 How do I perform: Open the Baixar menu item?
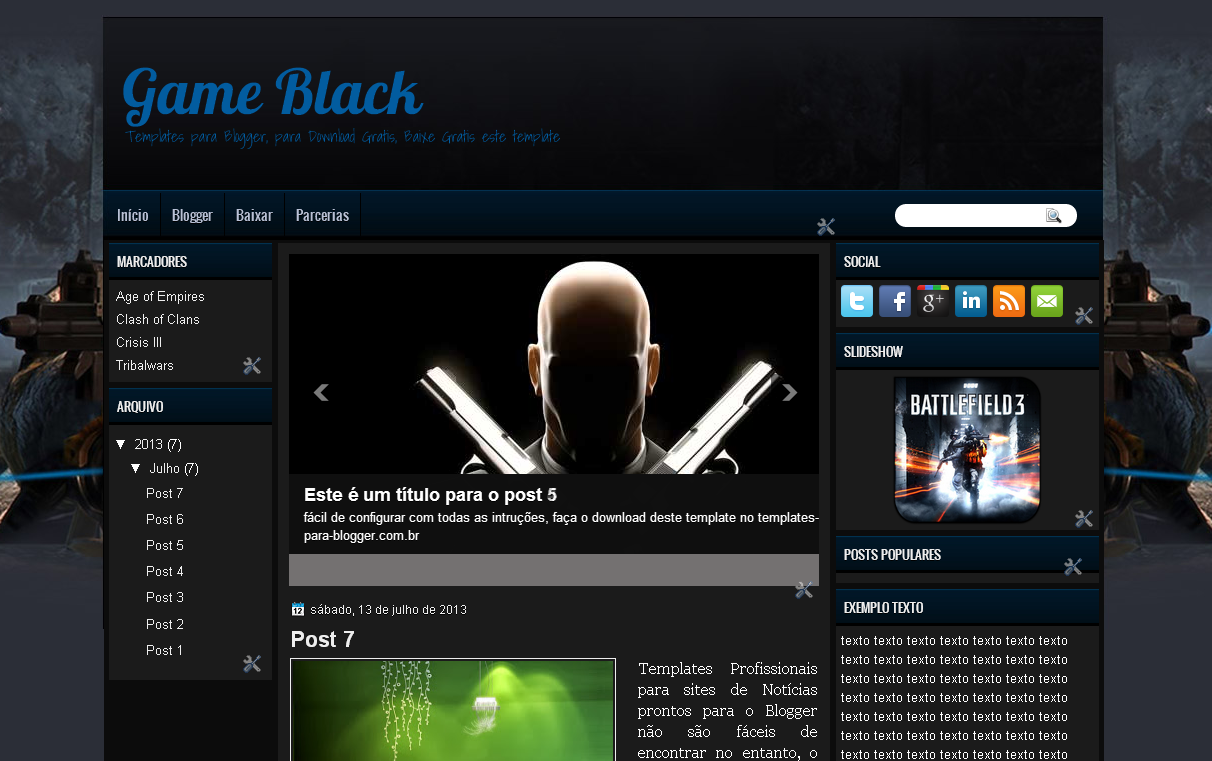254,215
